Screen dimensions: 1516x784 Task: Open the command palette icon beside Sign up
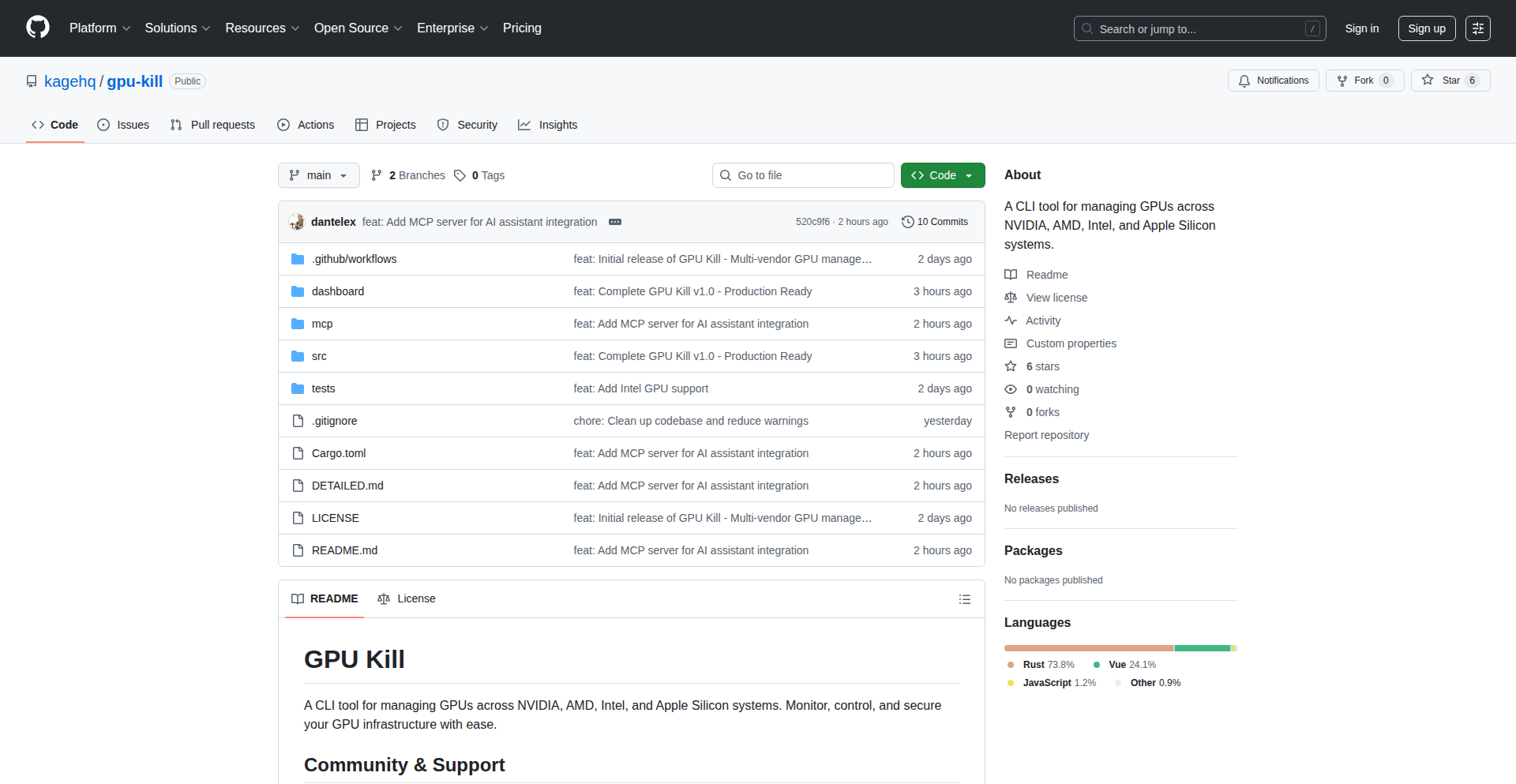(x=1477, y=28)
